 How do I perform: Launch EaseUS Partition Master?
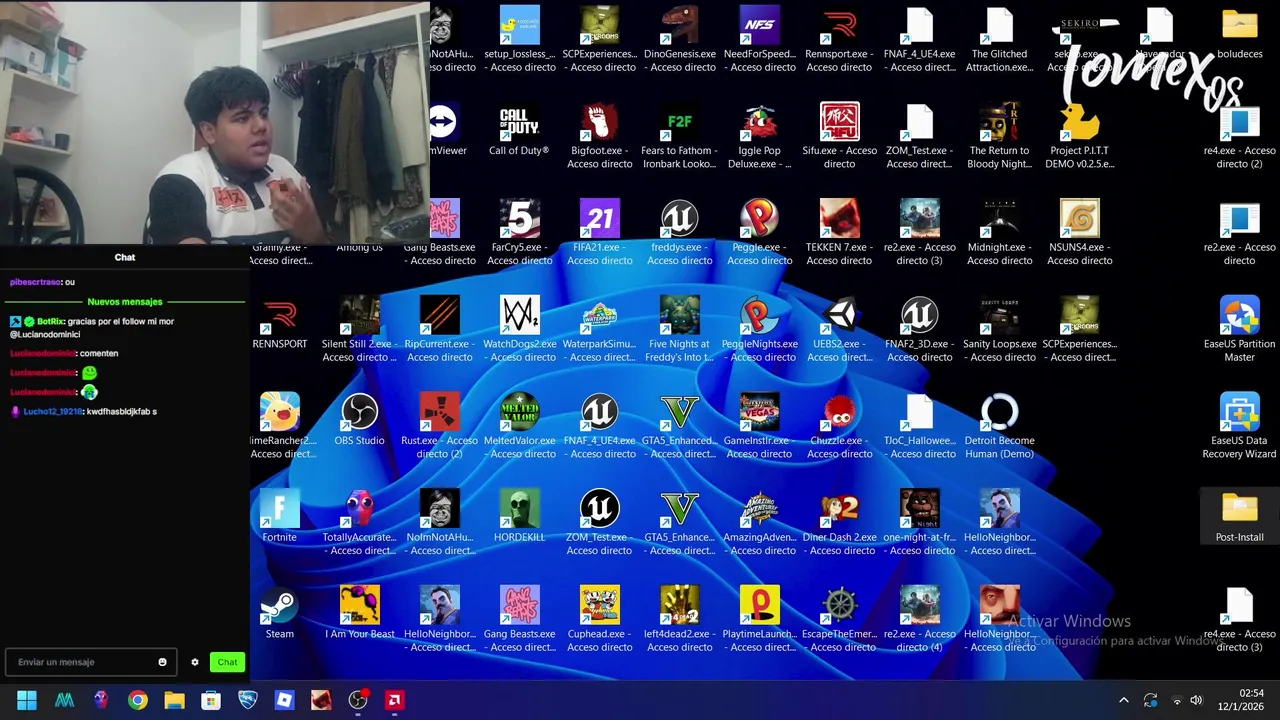[1240, 330]
